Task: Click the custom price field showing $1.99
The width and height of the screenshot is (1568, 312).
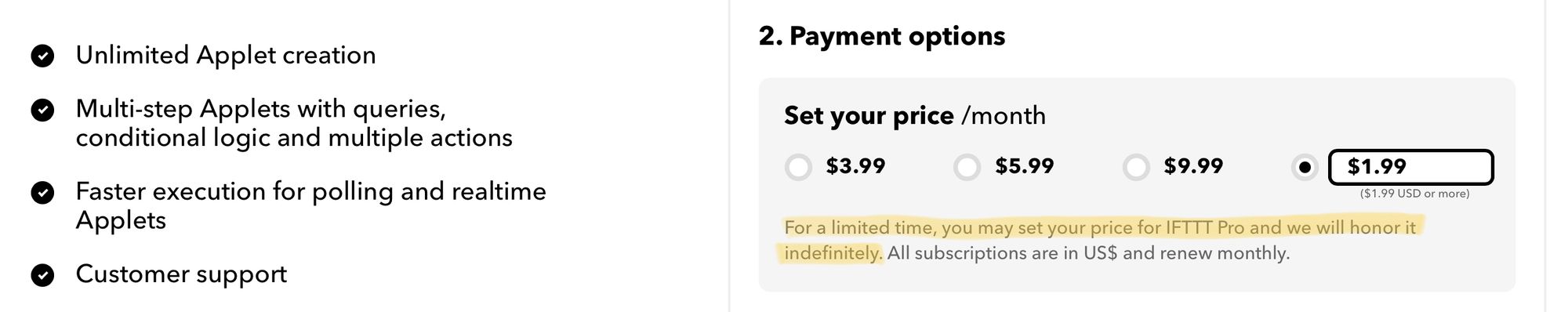Action: click(1411, 167)
